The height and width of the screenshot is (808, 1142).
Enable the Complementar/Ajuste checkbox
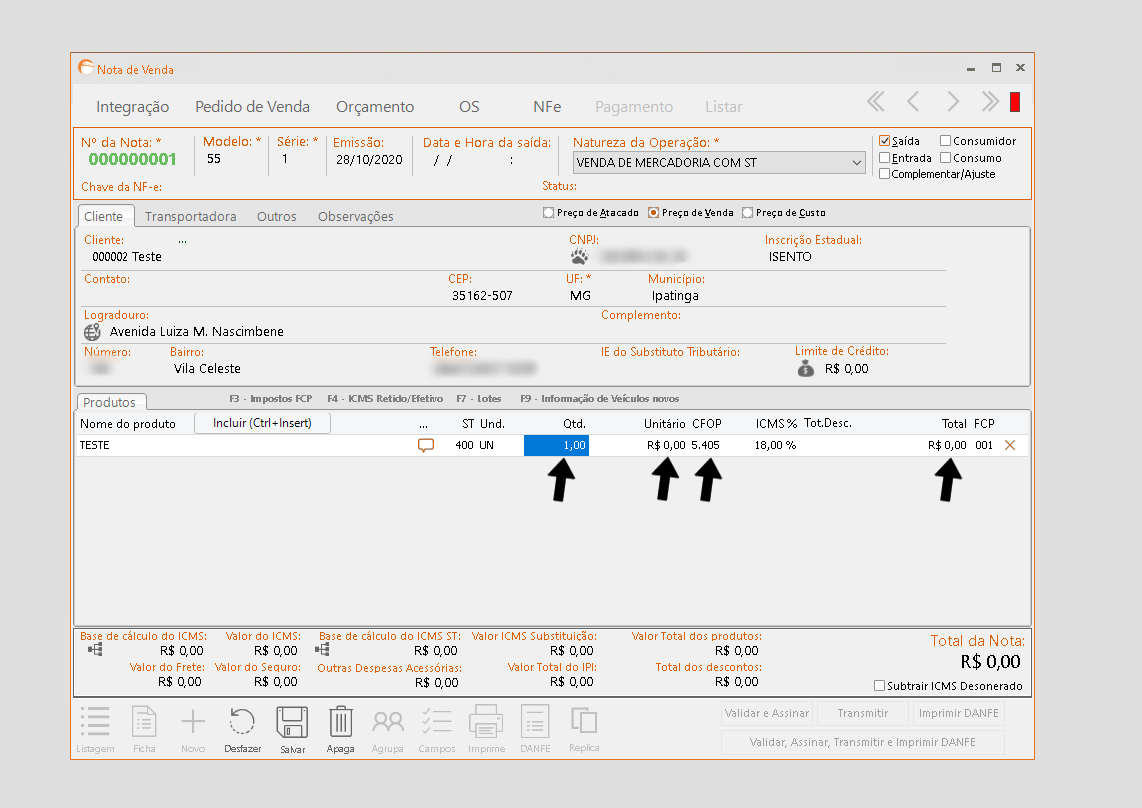884,173
